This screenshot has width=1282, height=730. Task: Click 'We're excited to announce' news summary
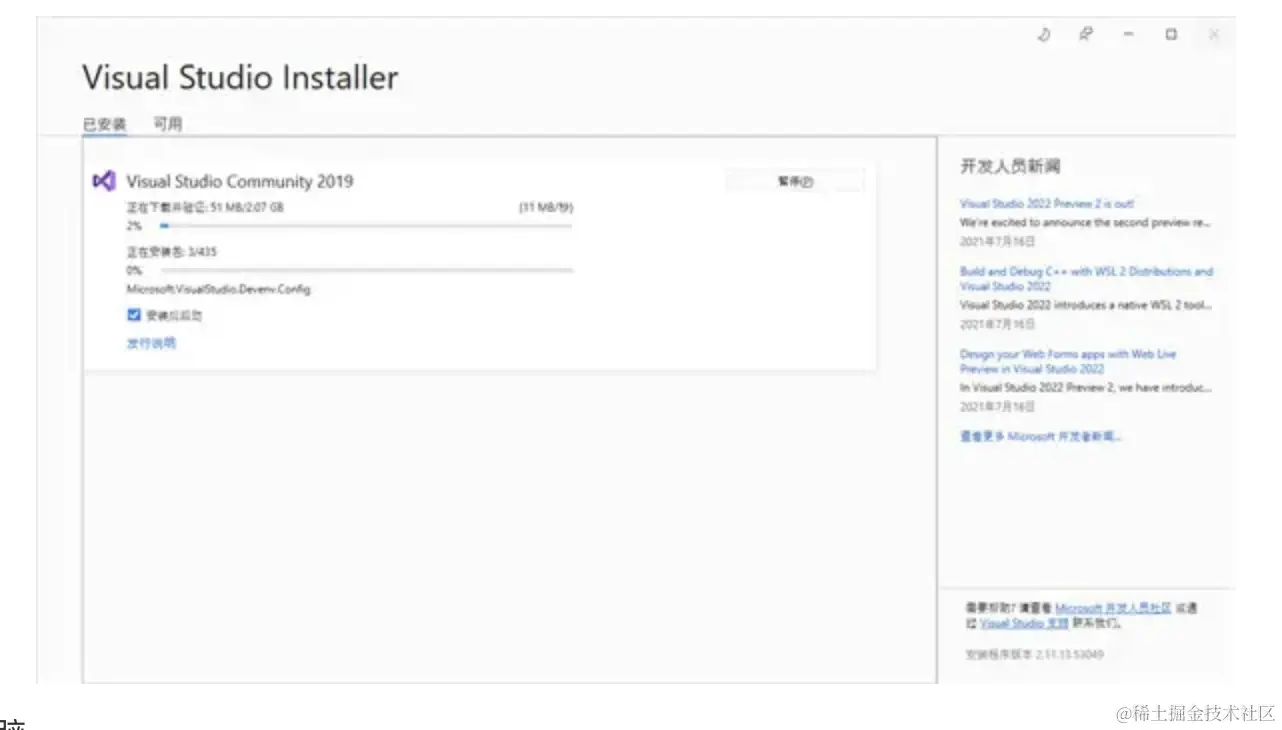(1085, 222)
